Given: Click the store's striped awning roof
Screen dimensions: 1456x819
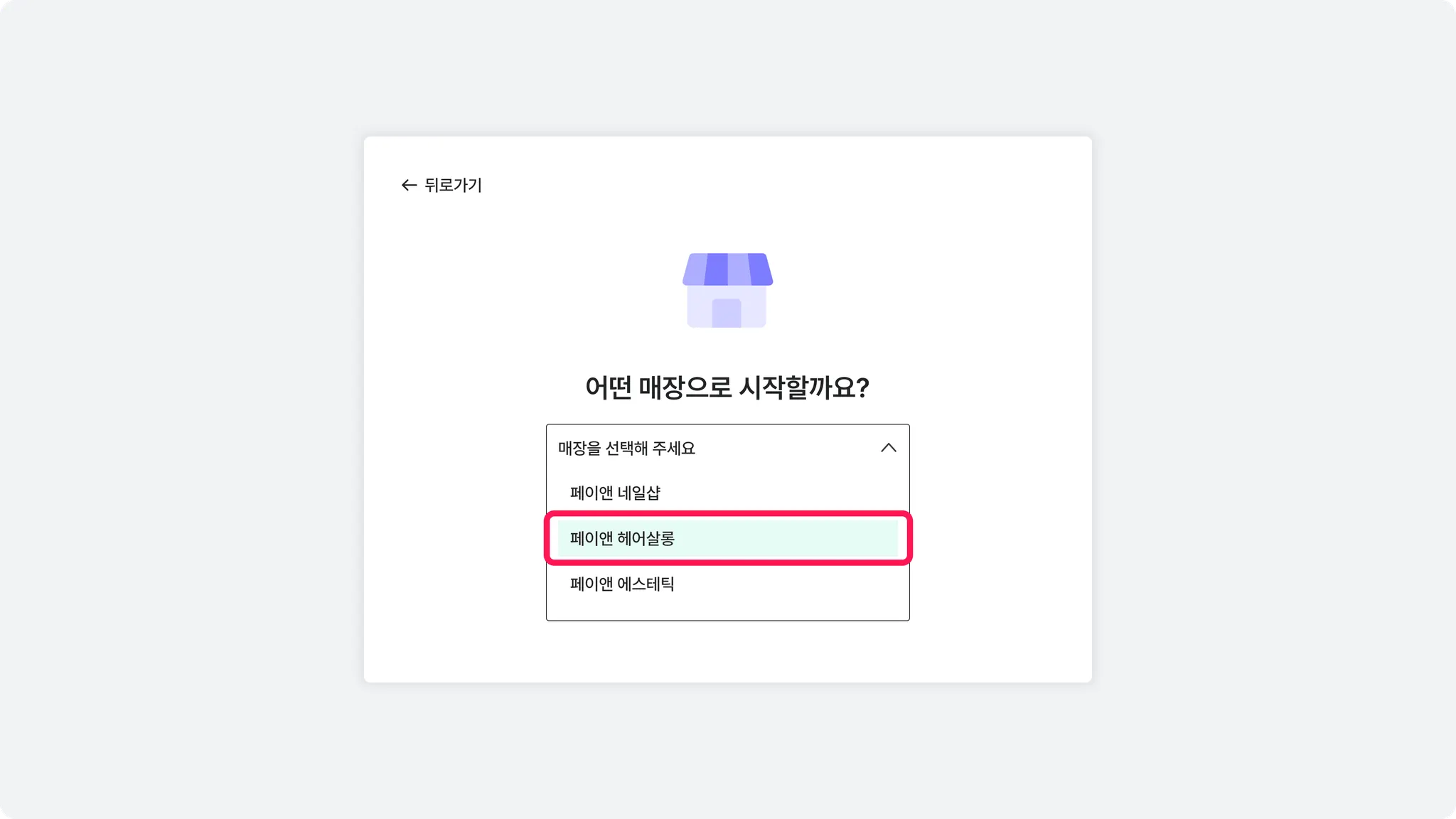Looking at the screenshot, I should click(x=727, y=269).
